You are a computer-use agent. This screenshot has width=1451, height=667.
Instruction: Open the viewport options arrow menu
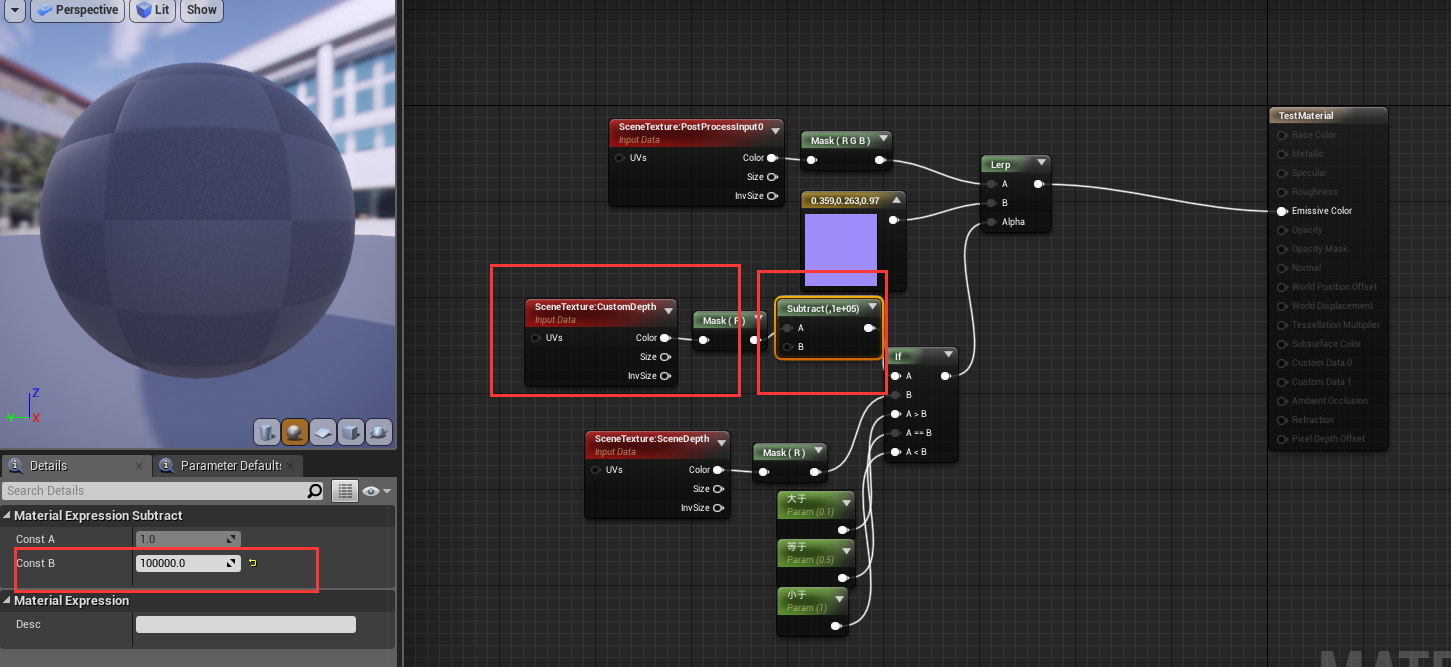(x=13, y=10)
